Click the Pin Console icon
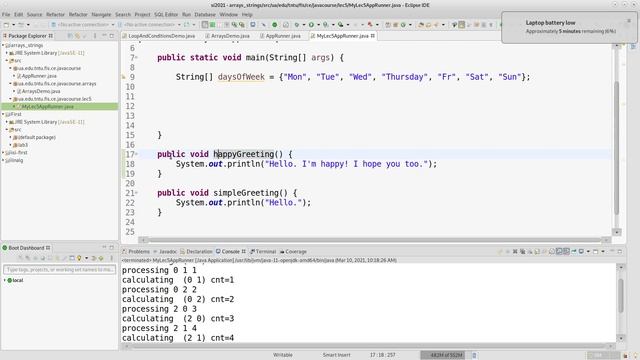Screen dimensions: 640x360 (574, 251)
